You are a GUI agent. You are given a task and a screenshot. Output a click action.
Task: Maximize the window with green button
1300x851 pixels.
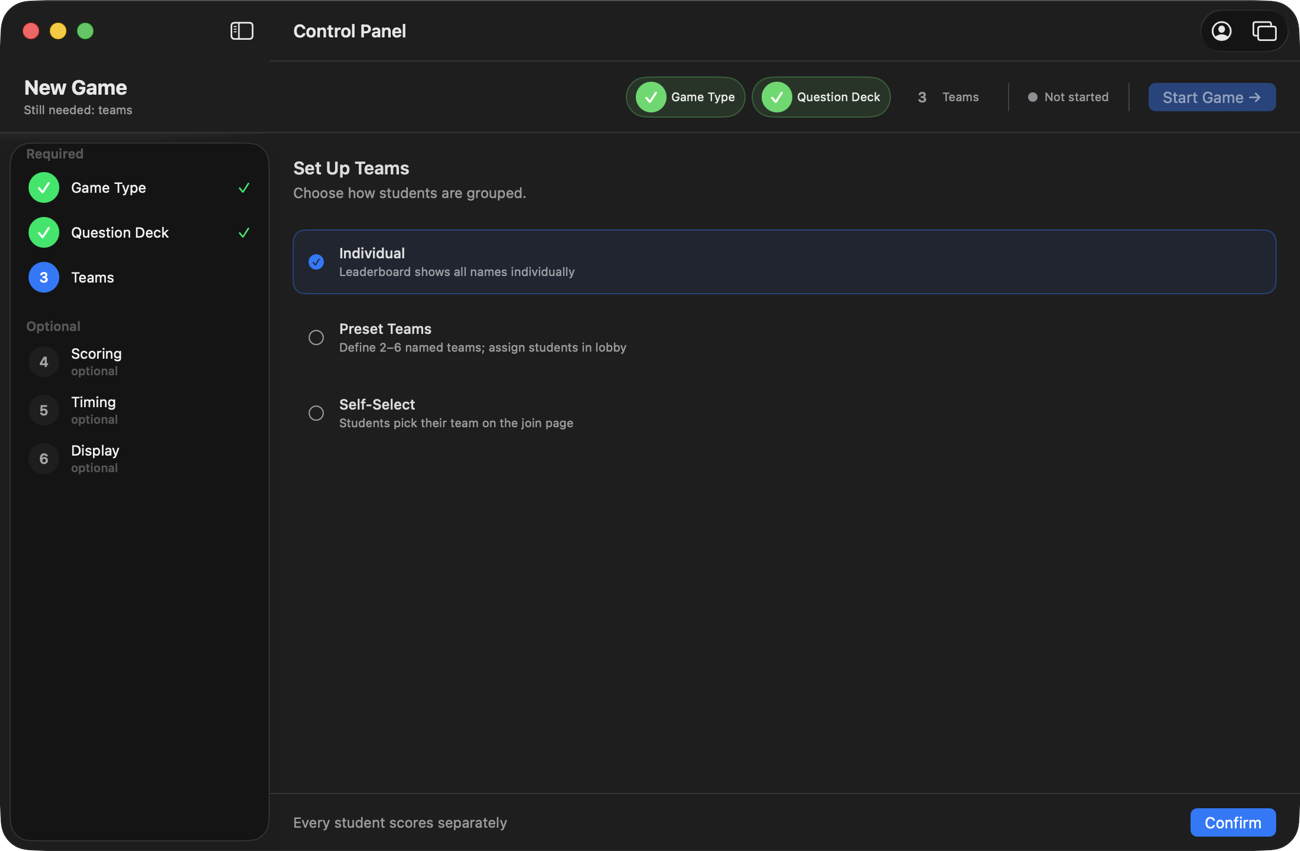[85, 31]
